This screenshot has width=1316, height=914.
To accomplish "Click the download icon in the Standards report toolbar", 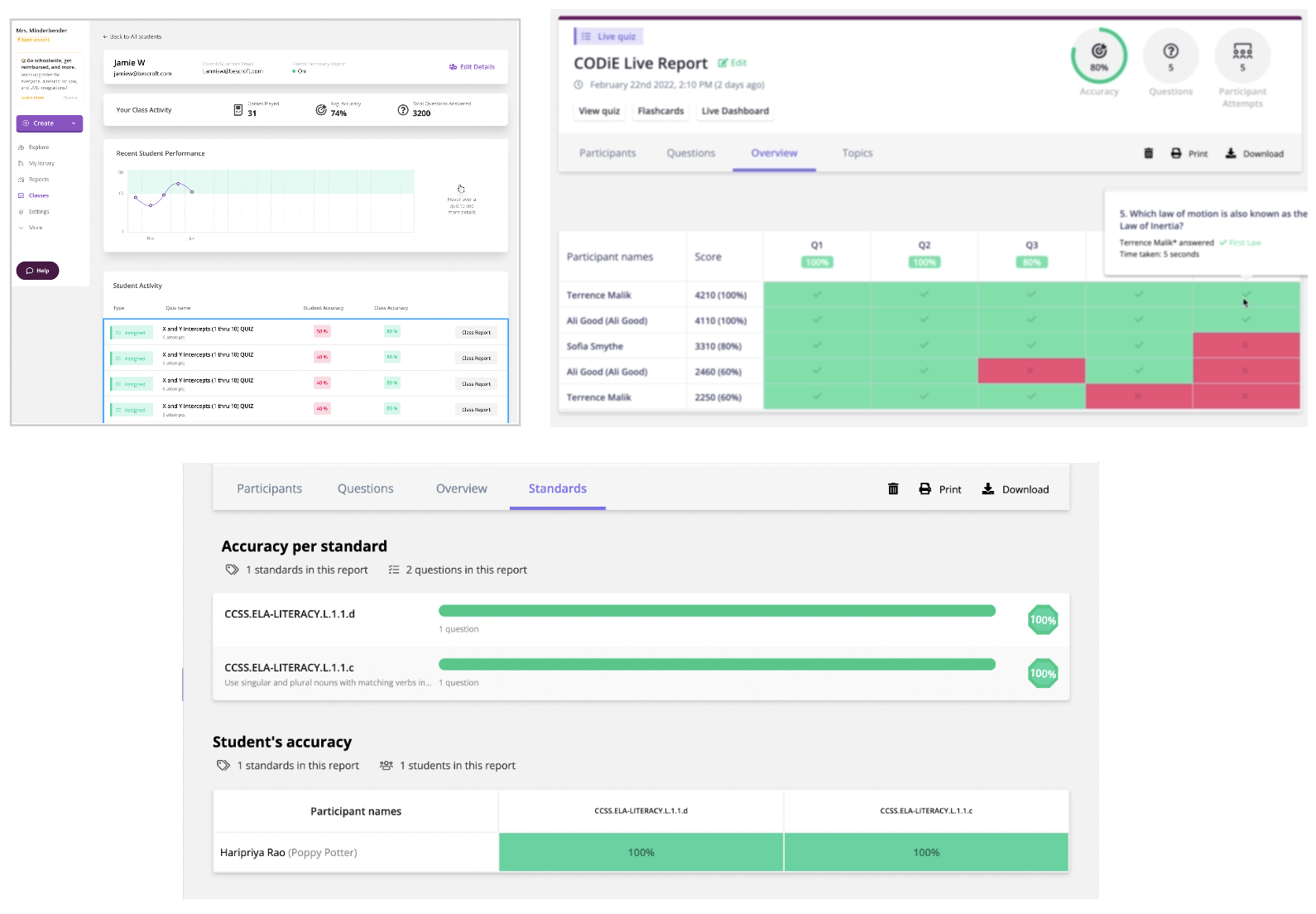I will point(987,489).
